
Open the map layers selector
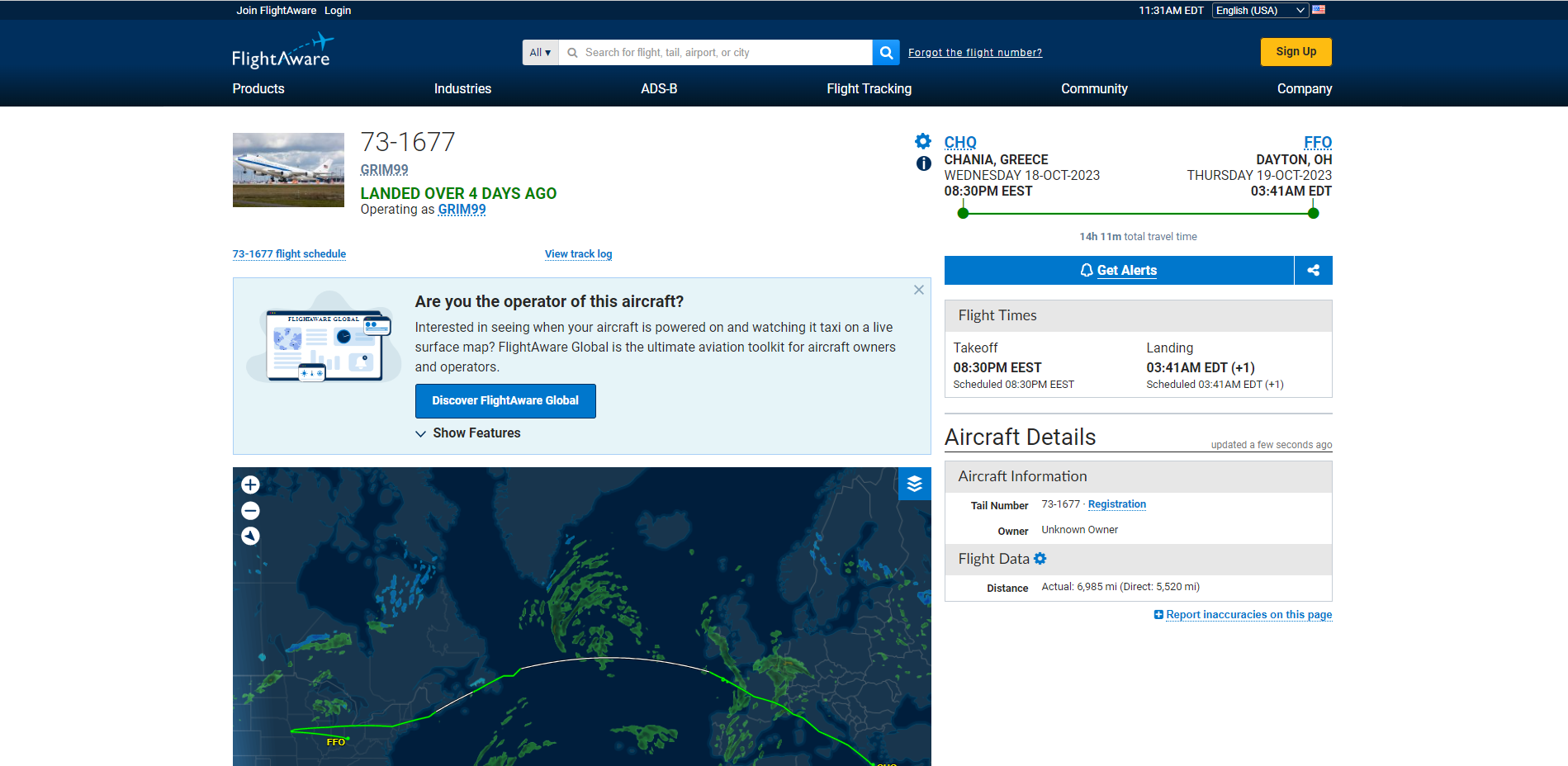[915, 484]
